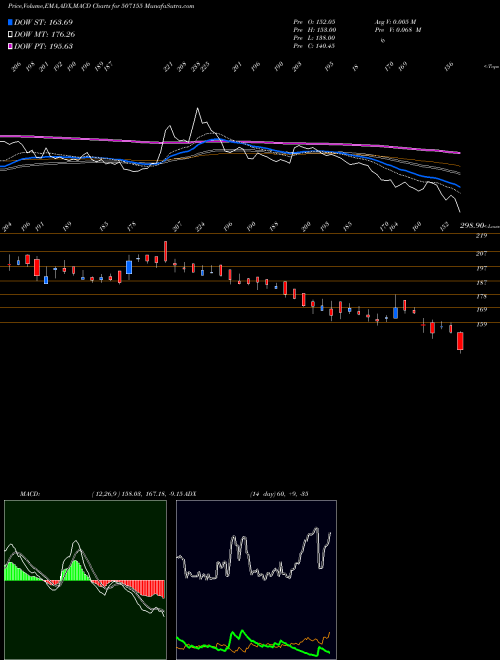Click the 159 price level label
This screenshot has height=660, width=500.
[481, 325]
